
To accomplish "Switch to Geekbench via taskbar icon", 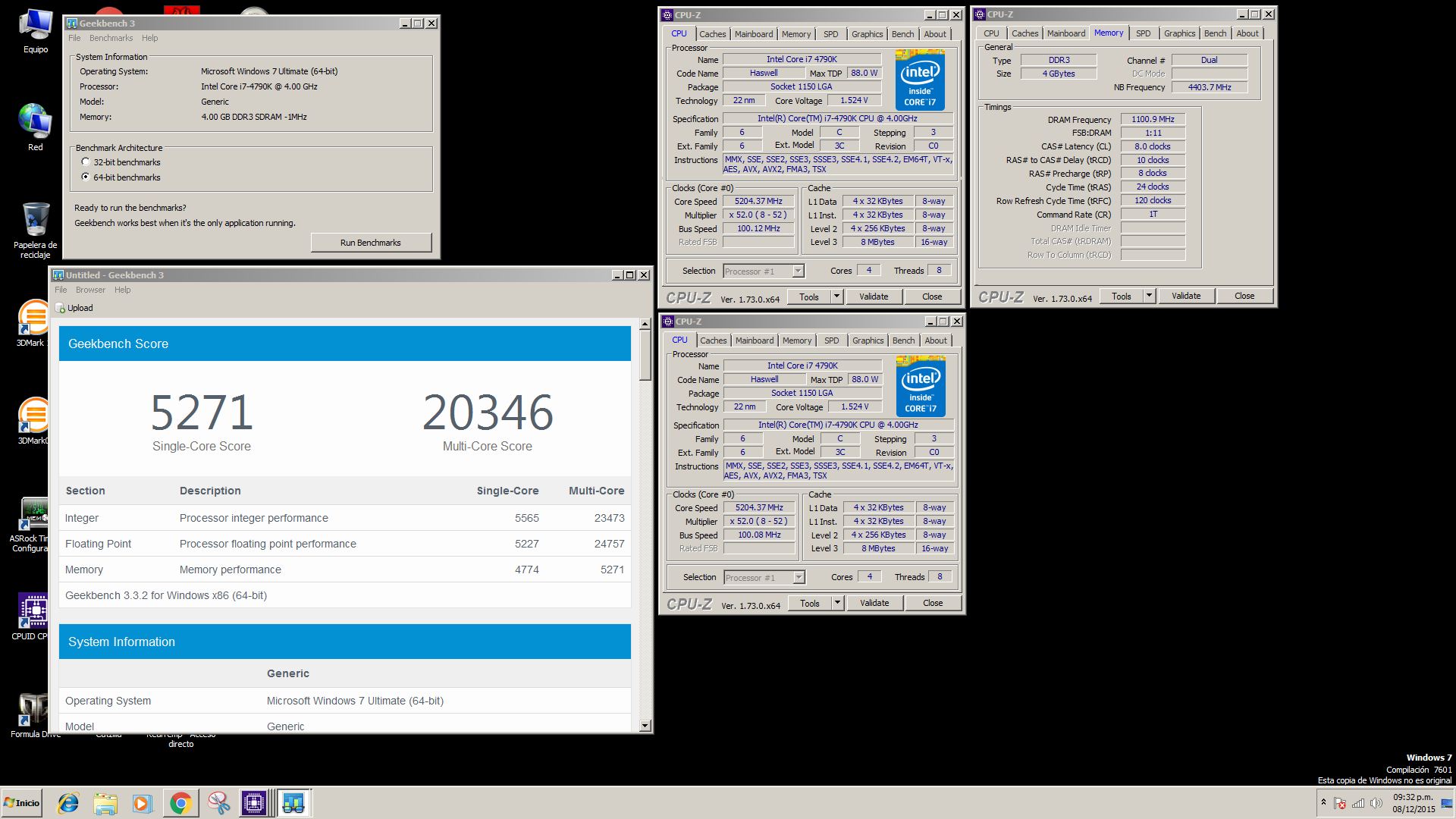I will [293, 803].
